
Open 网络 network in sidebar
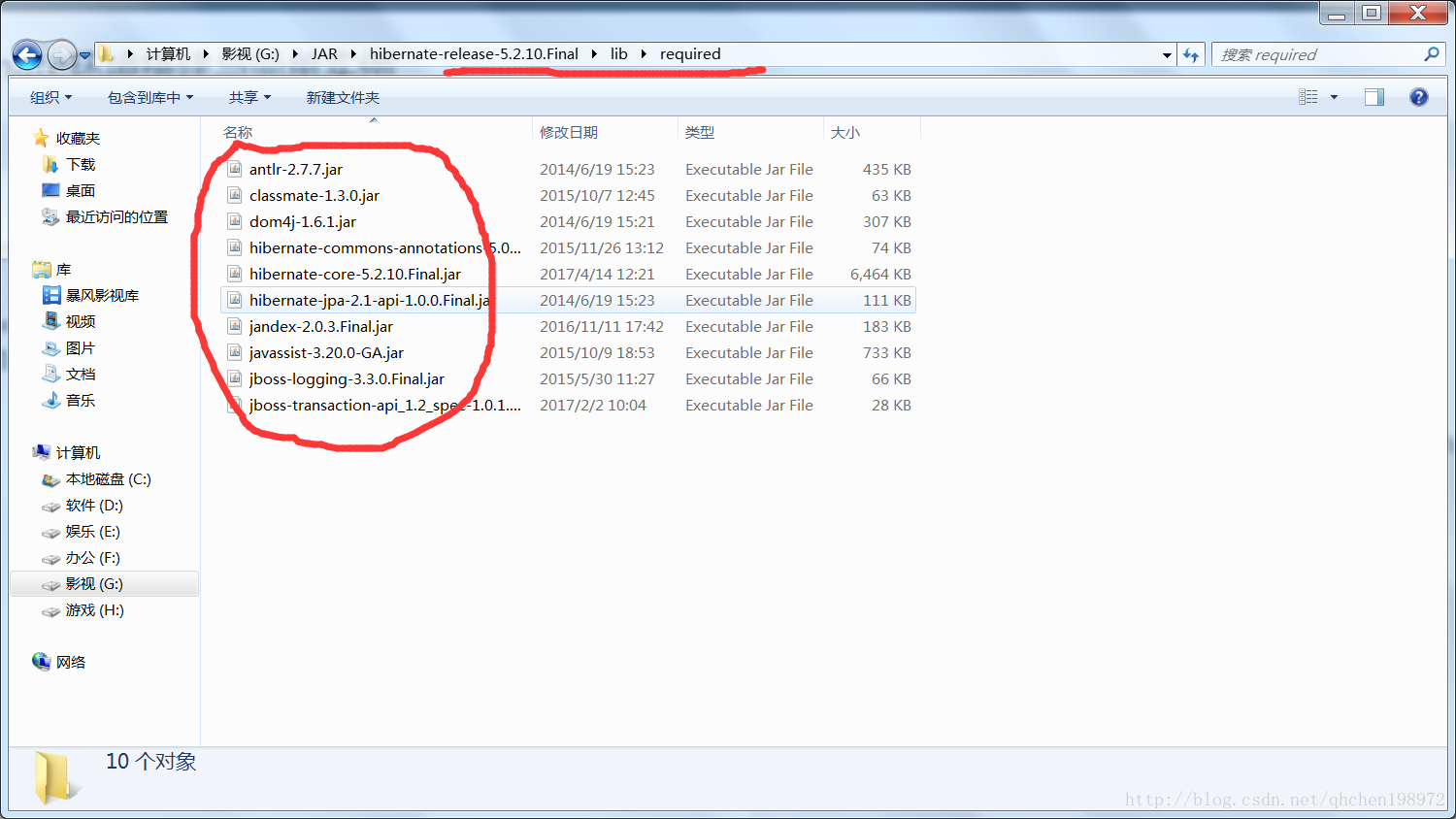(71, 662)
